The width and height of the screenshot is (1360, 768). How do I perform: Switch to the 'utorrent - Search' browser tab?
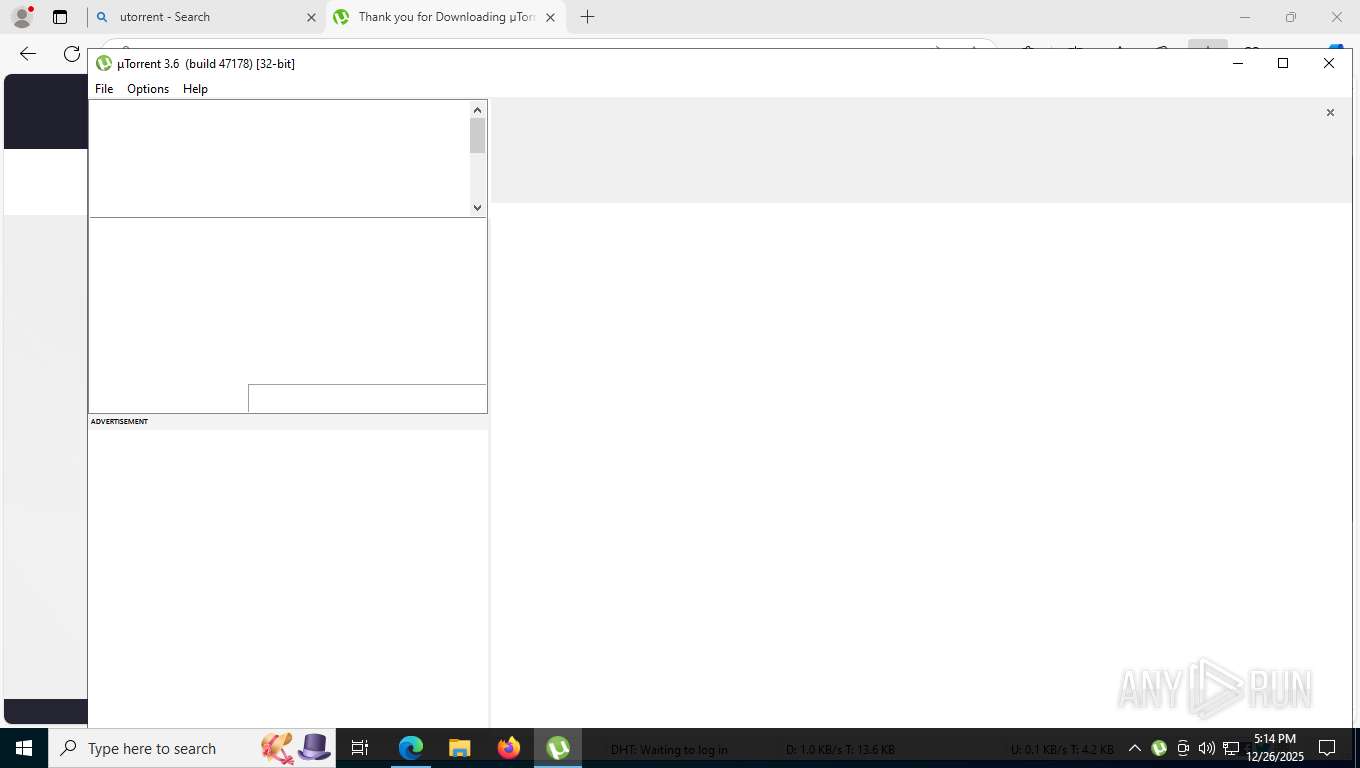coord(206,17)
